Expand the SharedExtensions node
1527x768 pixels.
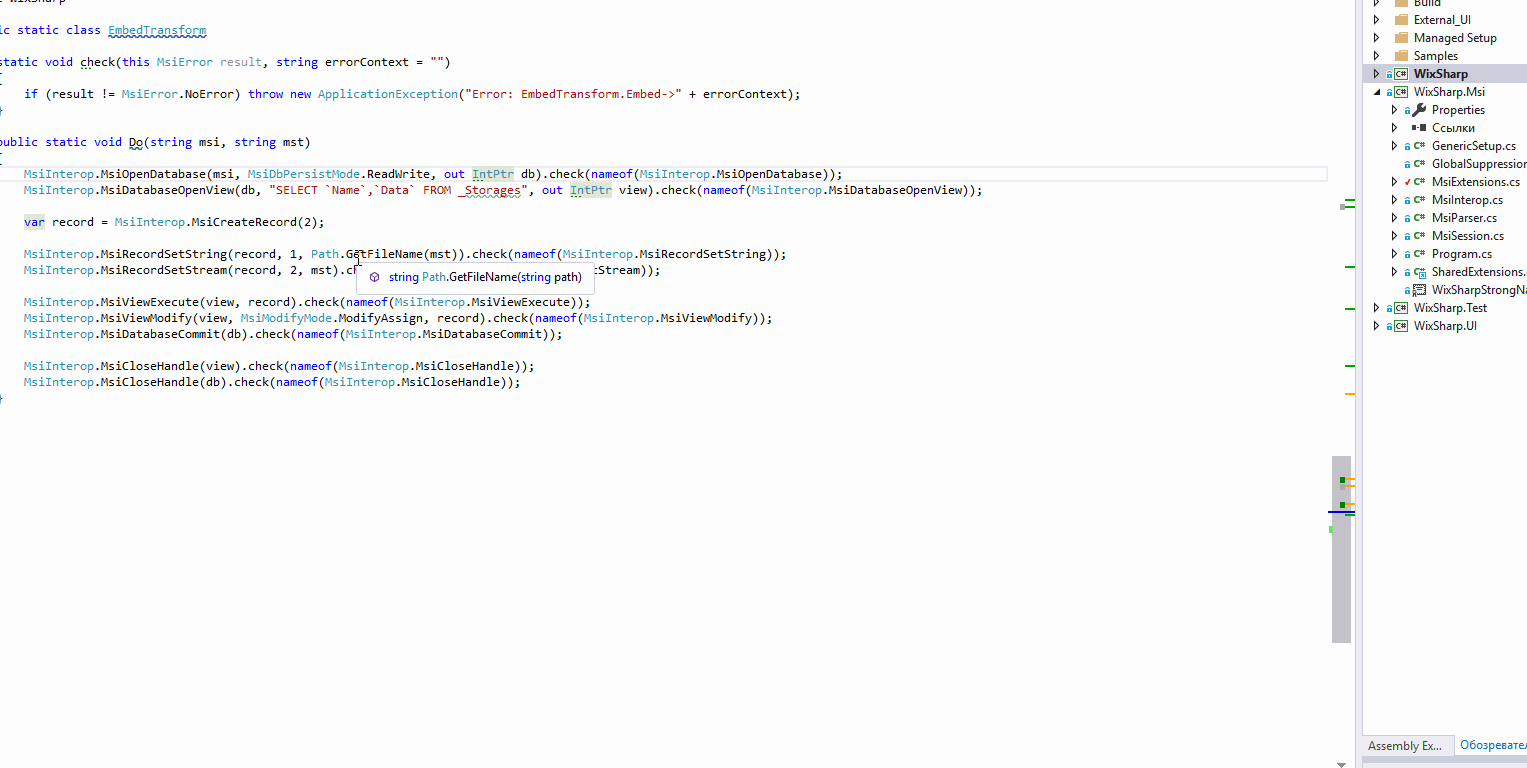tap(1395, 272)
